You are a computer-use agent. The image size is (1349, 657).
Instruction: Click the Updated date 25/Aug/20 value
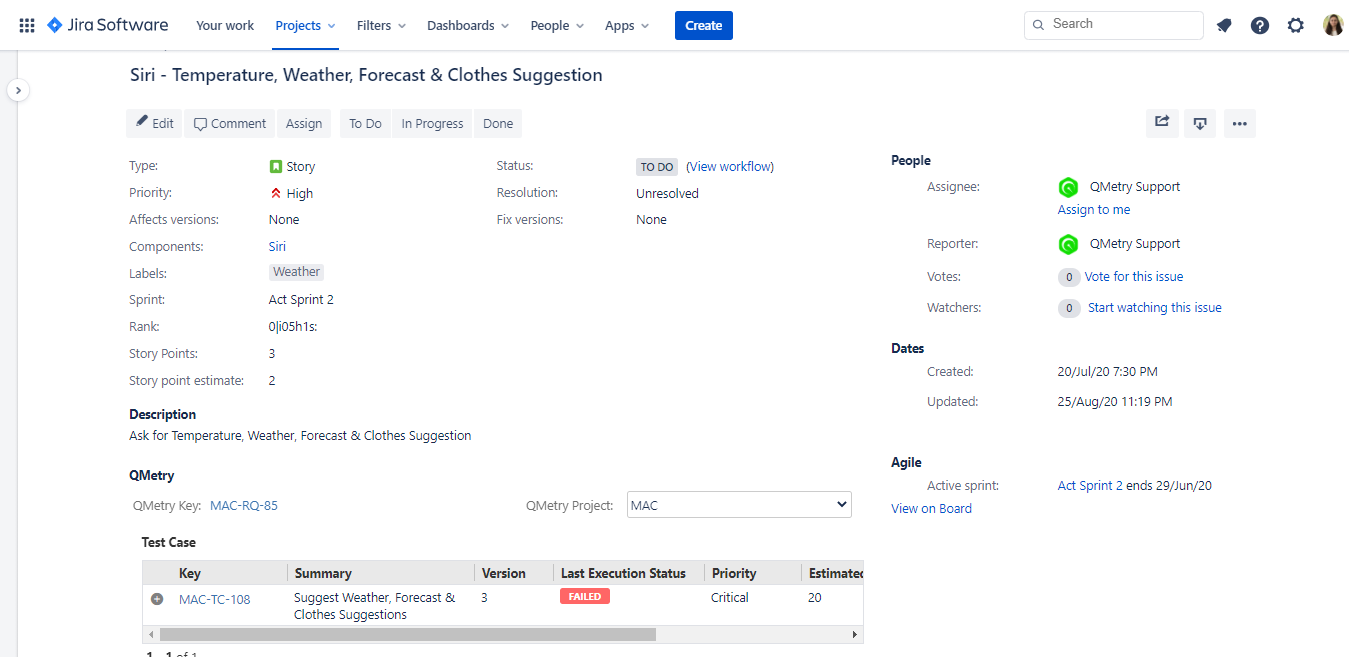[x=1115, y=402]
